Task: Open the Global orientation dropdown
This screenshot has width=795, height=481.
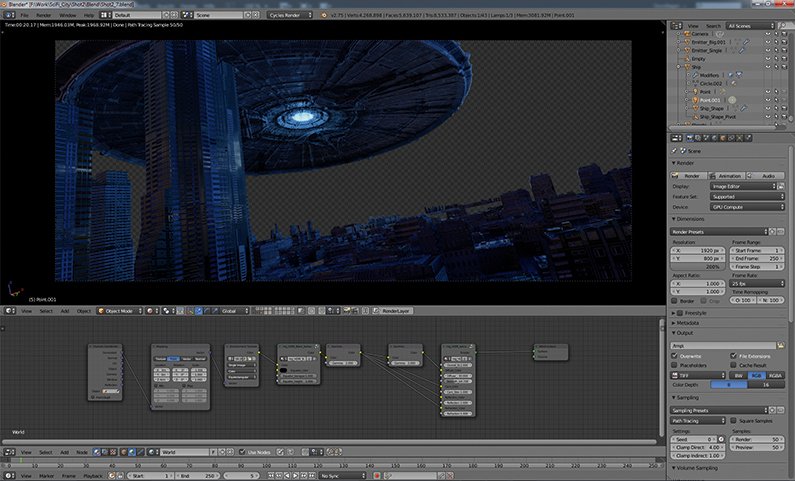Action: click(235, 311)
